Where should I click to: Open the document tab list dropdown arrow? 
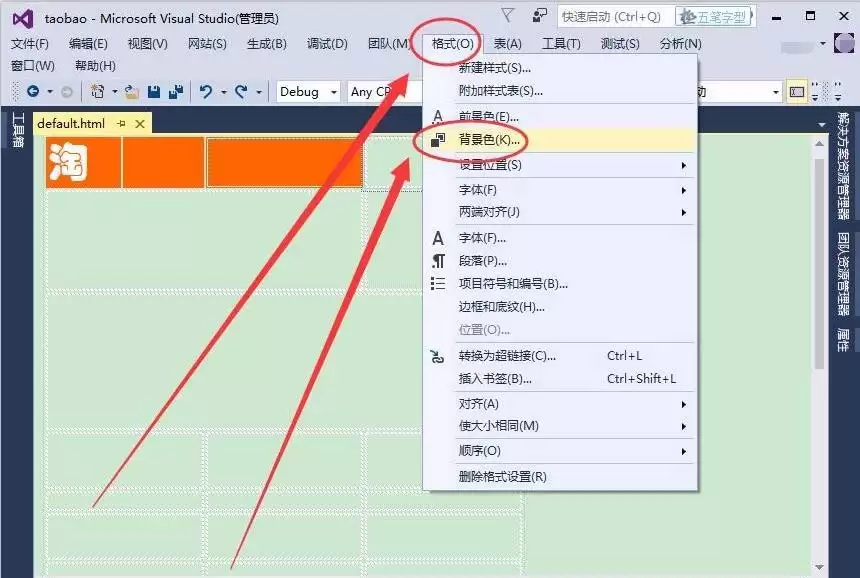pos(822,125)
